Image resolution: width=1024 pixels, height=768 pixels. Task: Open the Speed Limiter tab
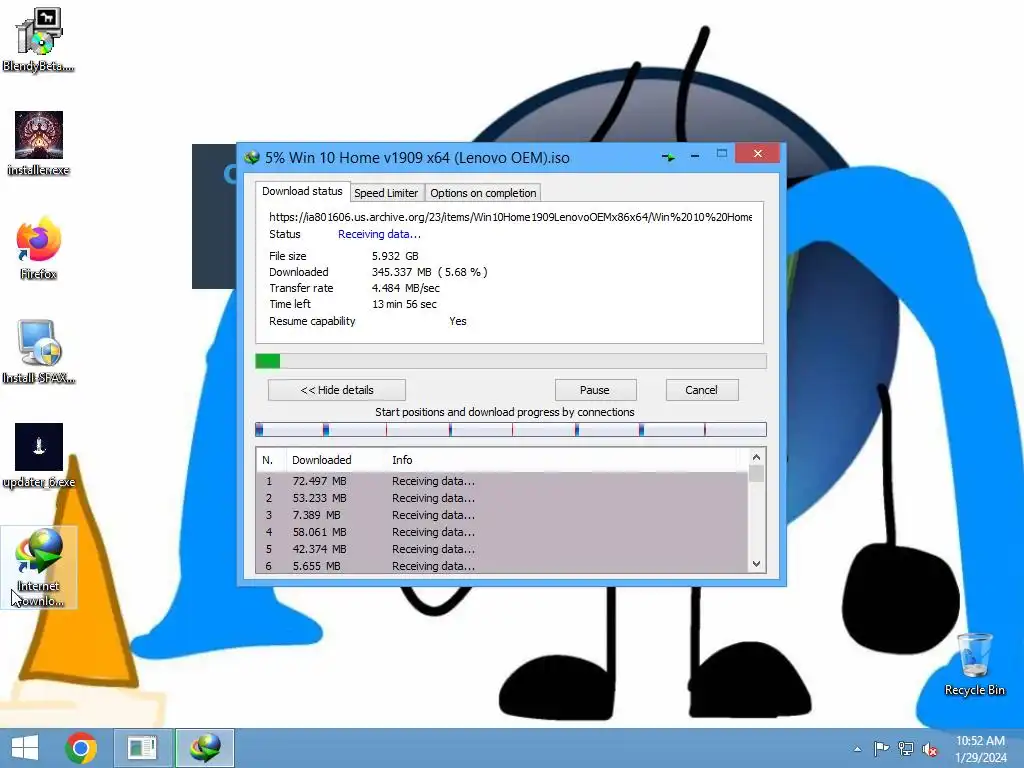[386, 193]
